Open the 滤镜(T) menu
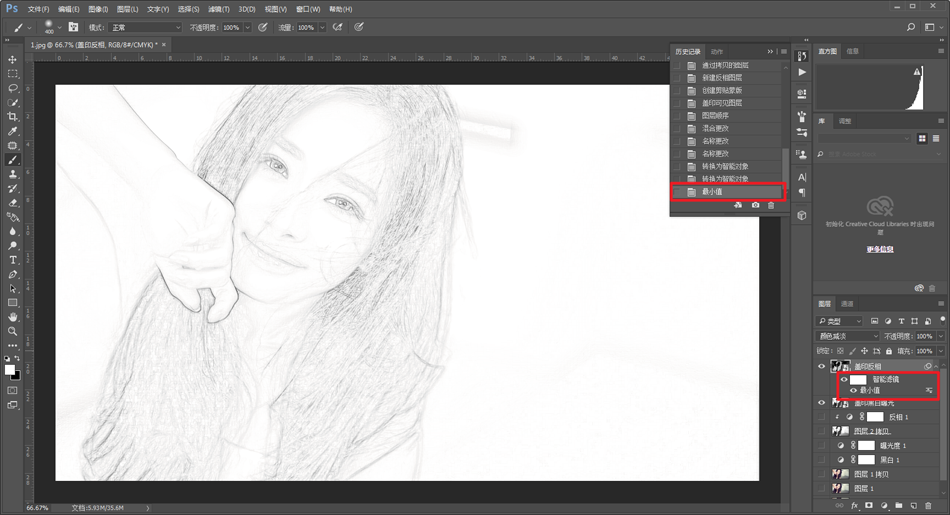This screenshot has height=515, width=950. [x=217, y=9]
